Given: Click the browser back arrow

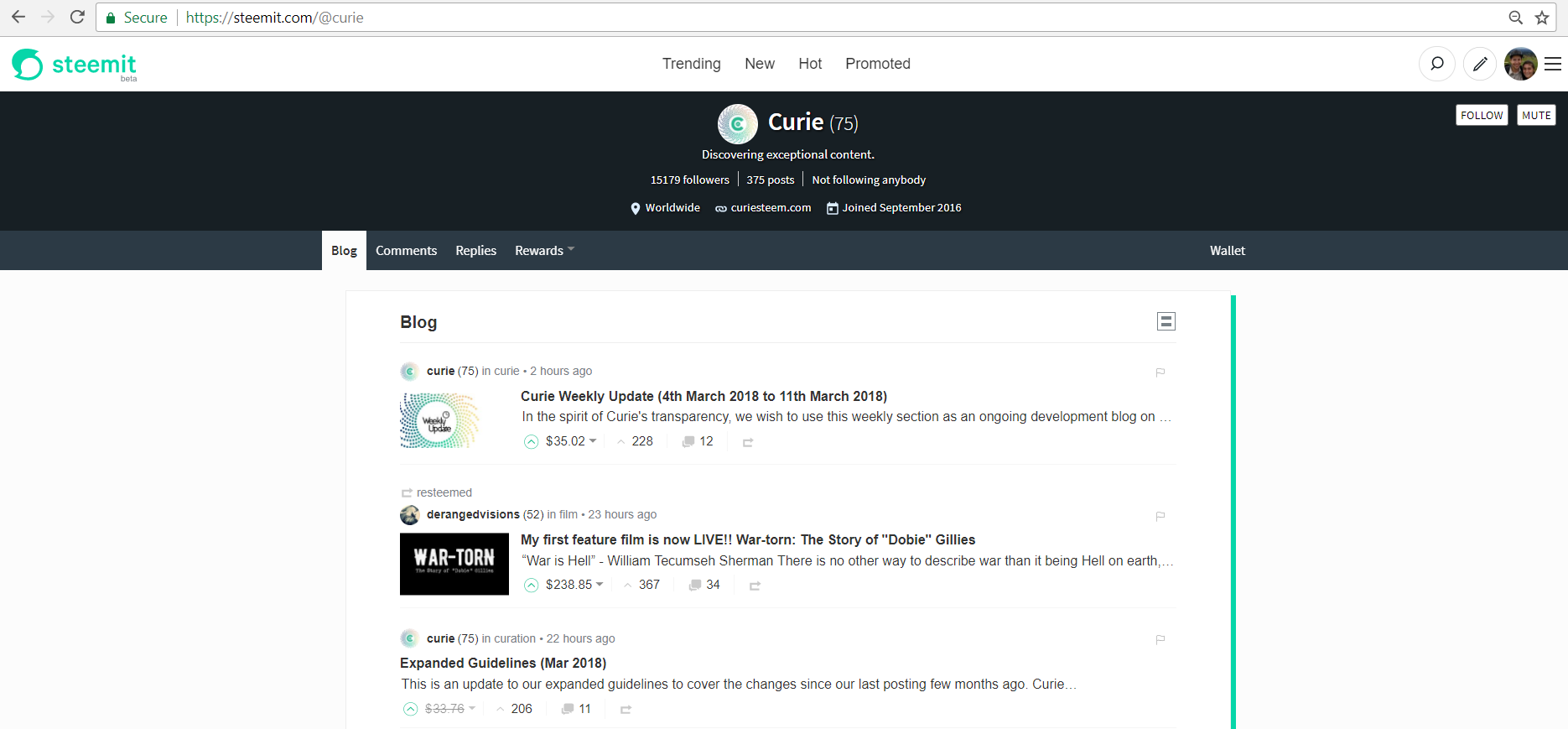Looking at the screenshot, I should pyautogui.click(x=18, y=17).
